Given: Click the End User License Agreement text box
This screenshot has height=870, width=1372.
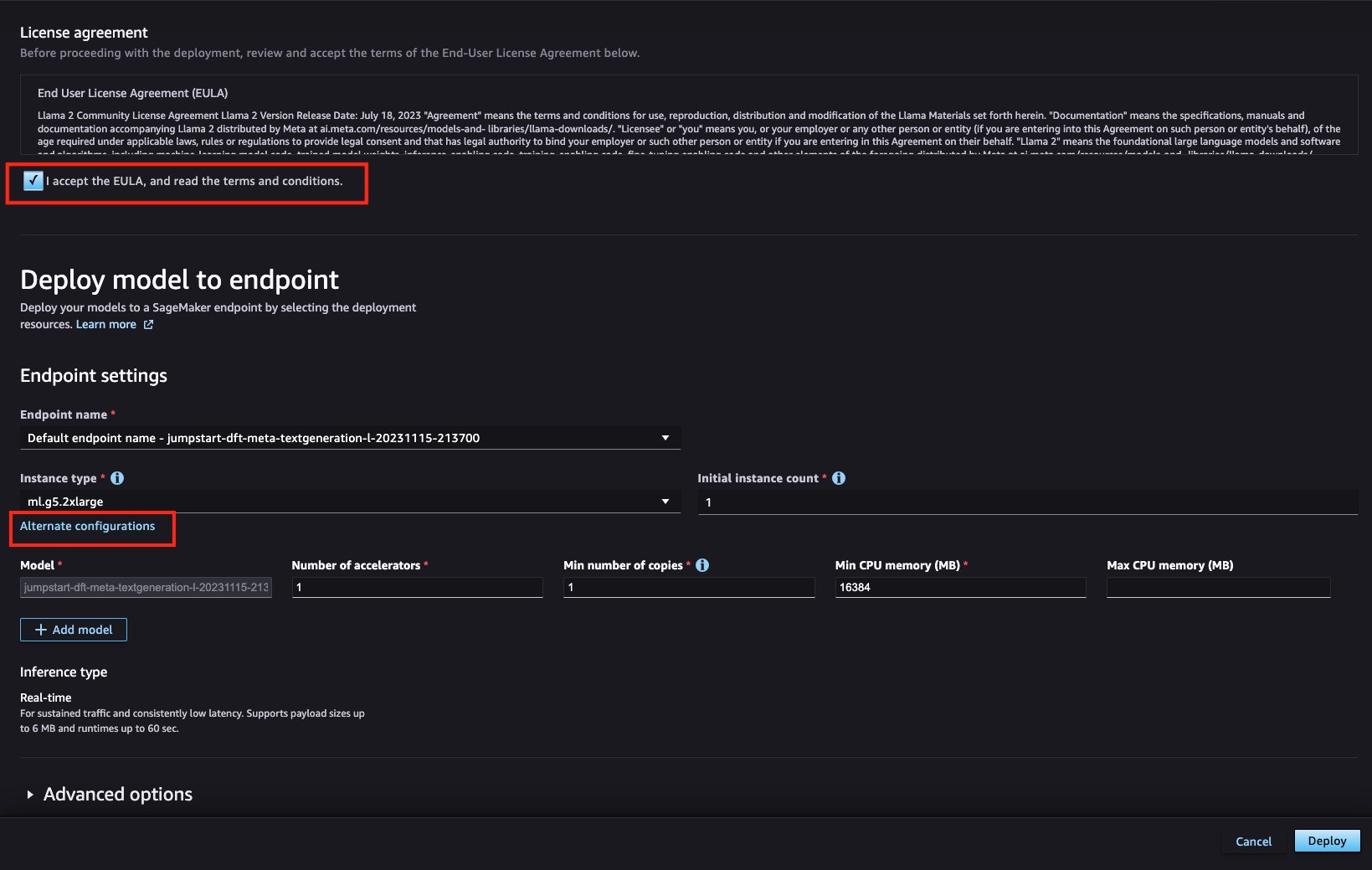Looking at the screenshot, I should pos(689,115).
